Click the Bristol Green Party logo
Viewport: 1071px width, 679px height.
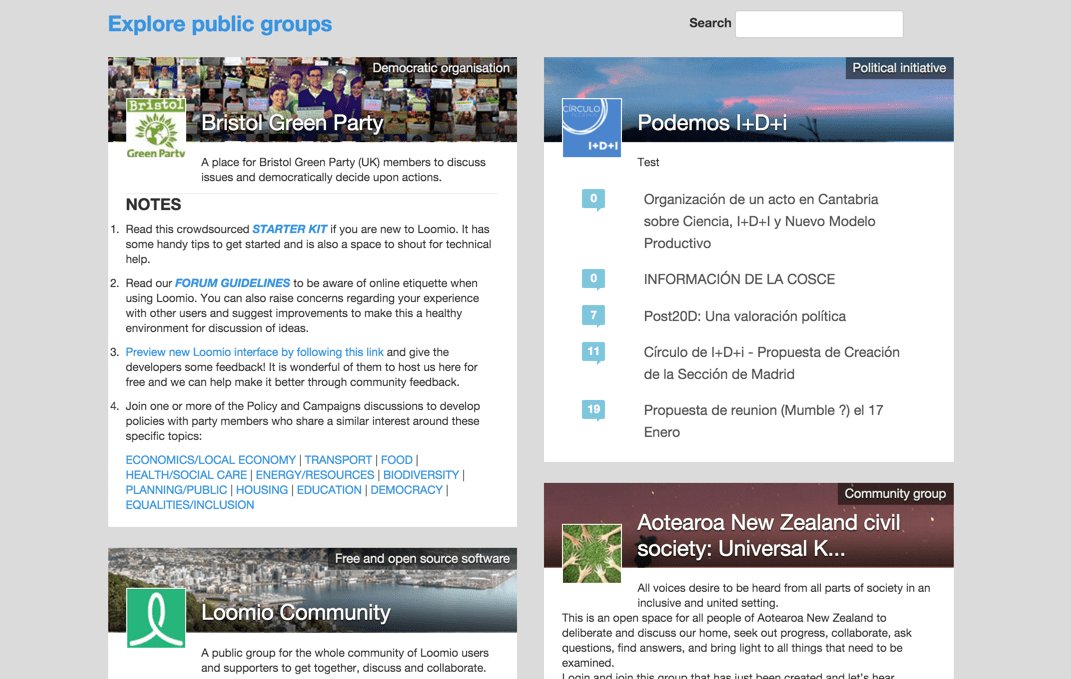(x=156, y=128)
